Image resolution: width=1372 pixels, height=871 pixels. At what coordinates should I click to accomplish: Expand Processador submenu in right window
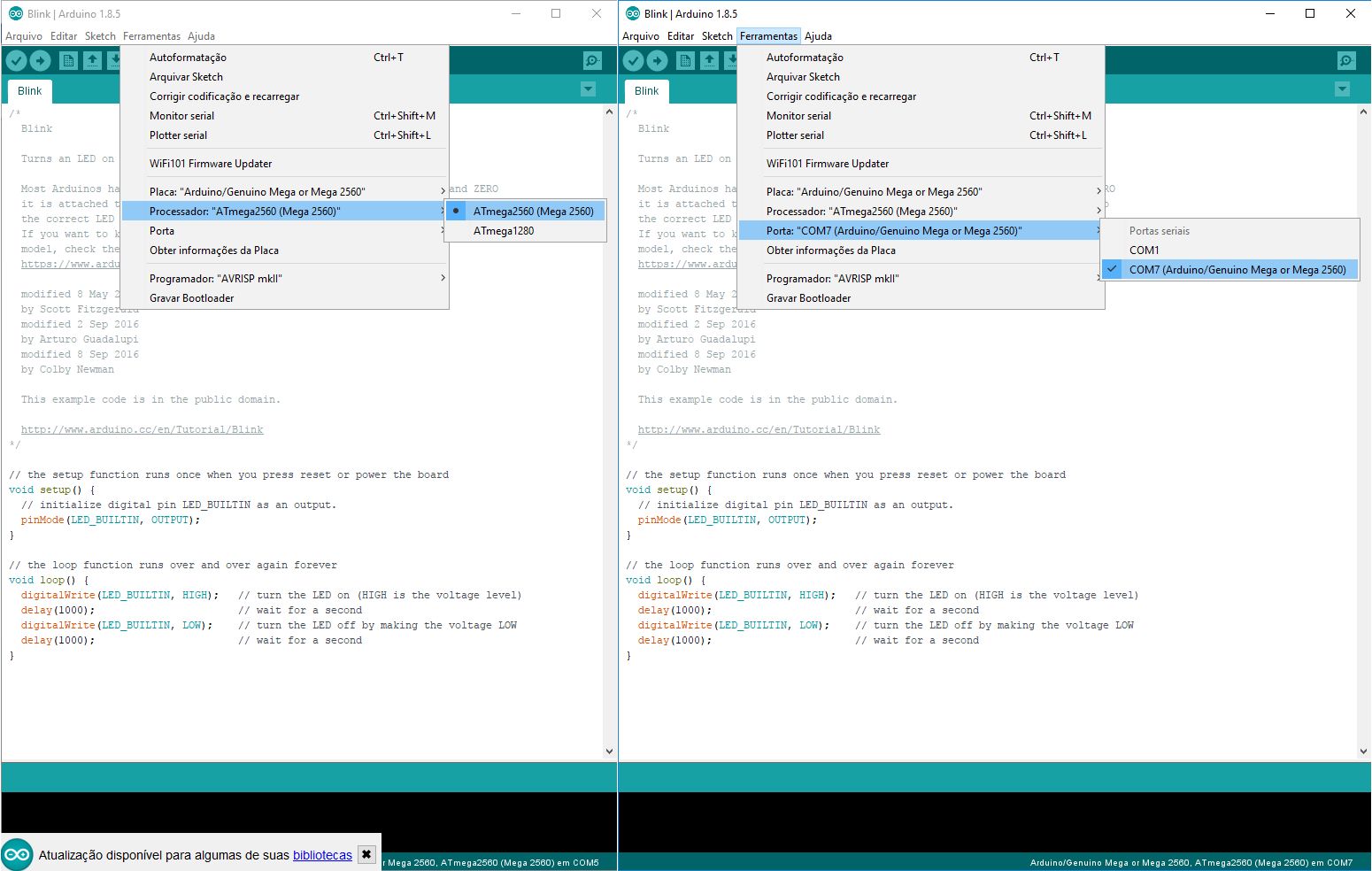pyautogui.click(x=921, y=212)
